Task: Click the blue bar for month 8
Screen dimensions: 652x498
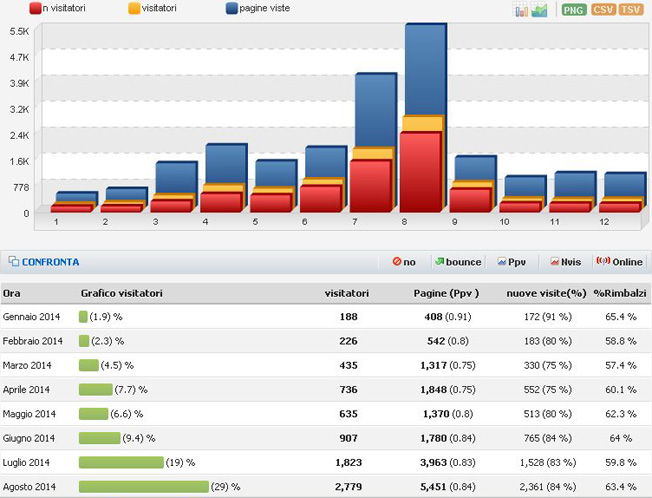Action: click(426, 69)
